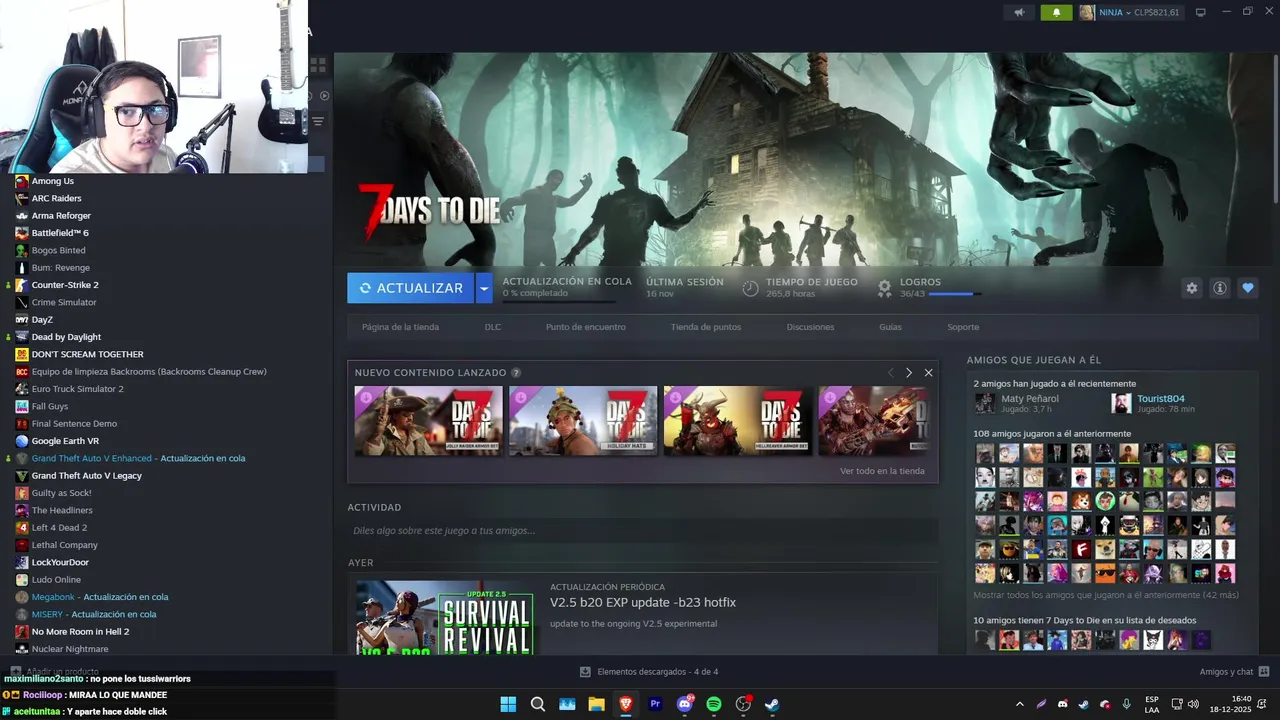Open Brave browser from the taskbar
Screen dimensions: 1280x720
[626, 704]
